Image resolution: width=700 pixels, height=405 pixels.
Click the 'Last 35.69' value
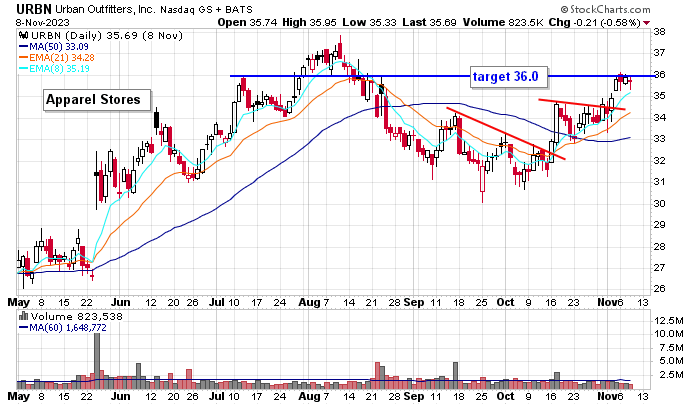click(429, 22)
